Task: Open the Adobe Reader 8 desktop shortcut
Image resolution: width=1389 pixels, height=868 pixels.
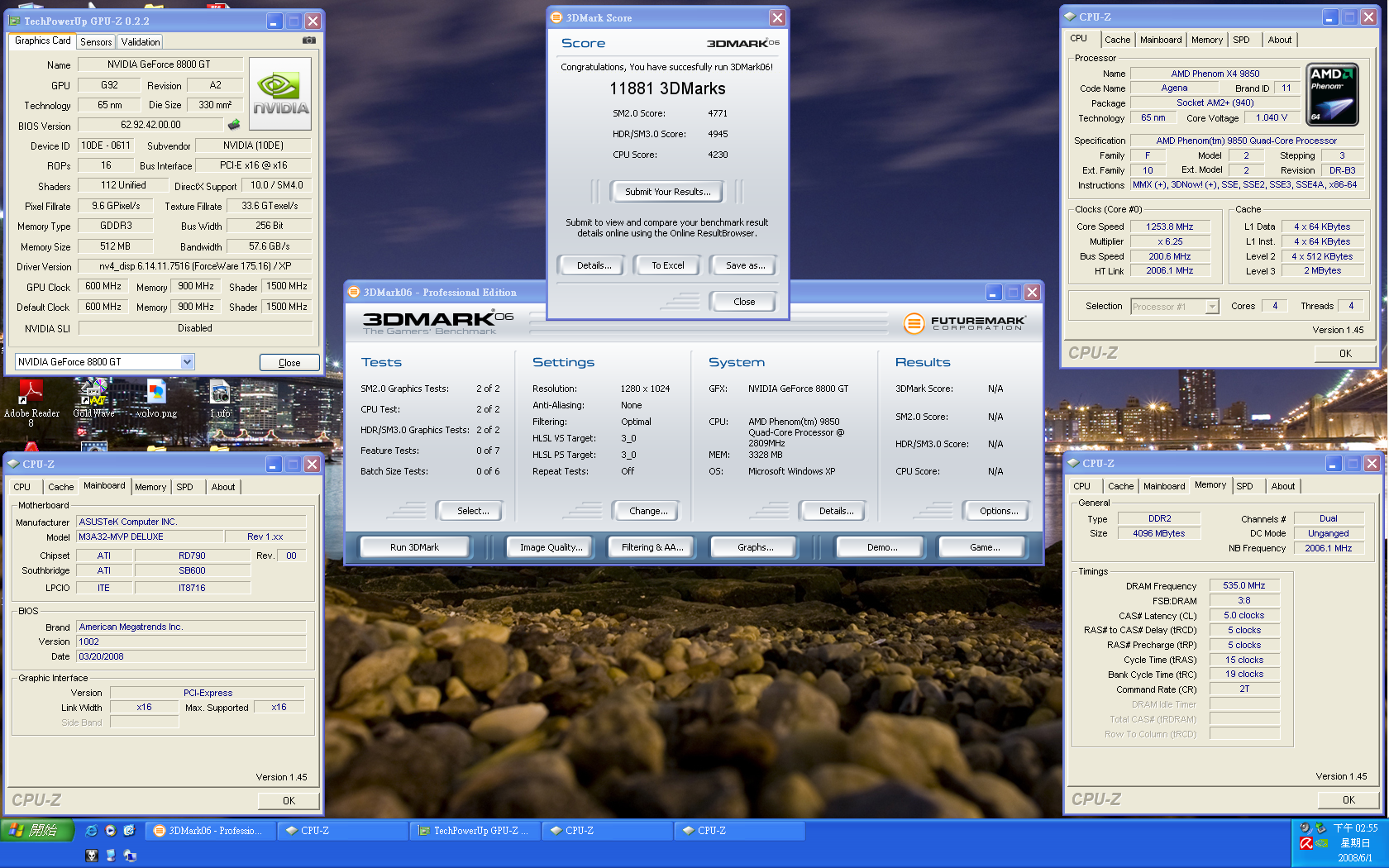Action: (x=31, y=403)
